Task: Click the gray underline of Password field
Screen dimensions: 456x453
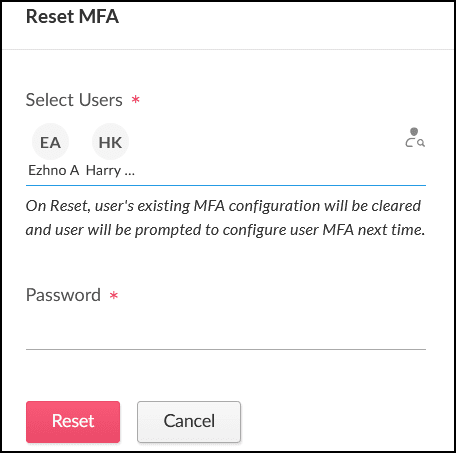Action: 226,349
